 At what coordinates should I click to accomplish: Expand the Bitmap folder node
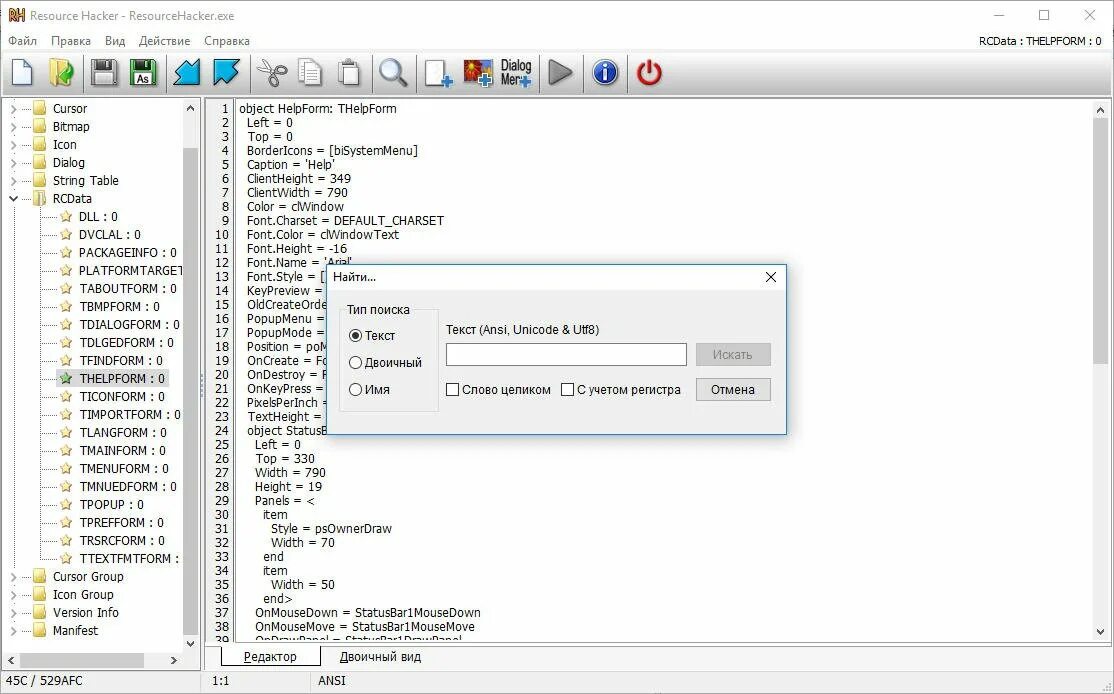click(x=13, y=126)
